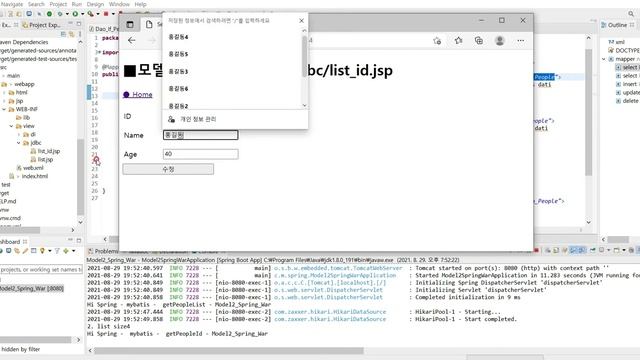Click browser tab actions icon
Screen dimensions: 640x360
pos(130,24)
